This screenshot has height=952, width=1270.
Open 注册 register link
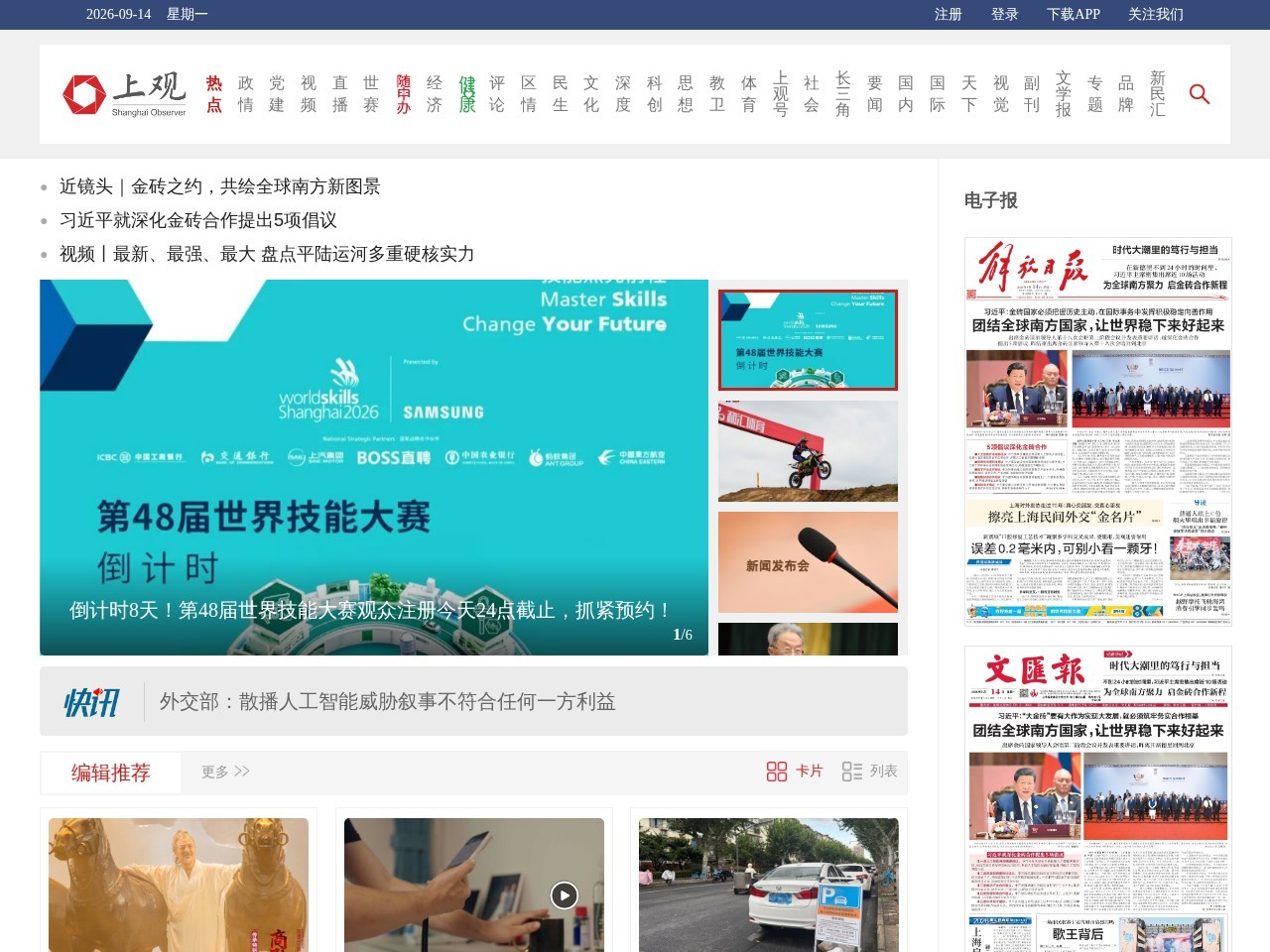tap(949, 14)
